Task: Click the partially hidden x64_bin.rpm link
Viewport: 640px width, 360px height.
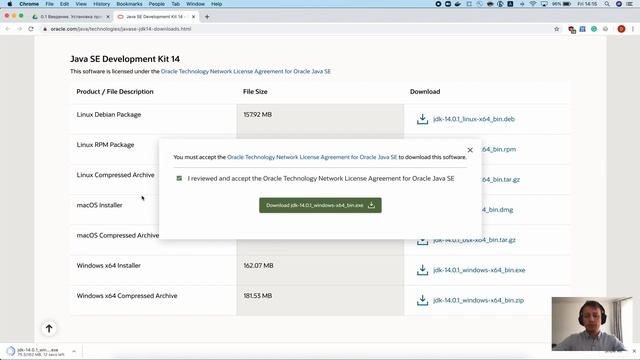Action: (x=499, y=149)
